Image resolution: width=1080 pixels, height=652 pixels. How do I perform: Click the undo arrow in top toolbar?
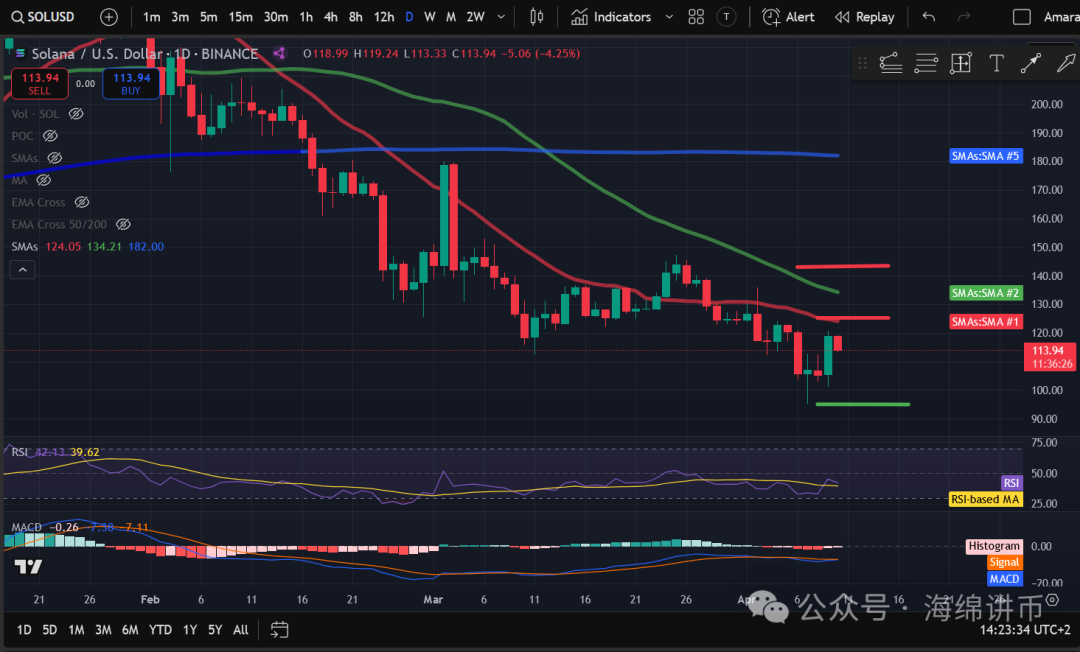pos(929,17)
